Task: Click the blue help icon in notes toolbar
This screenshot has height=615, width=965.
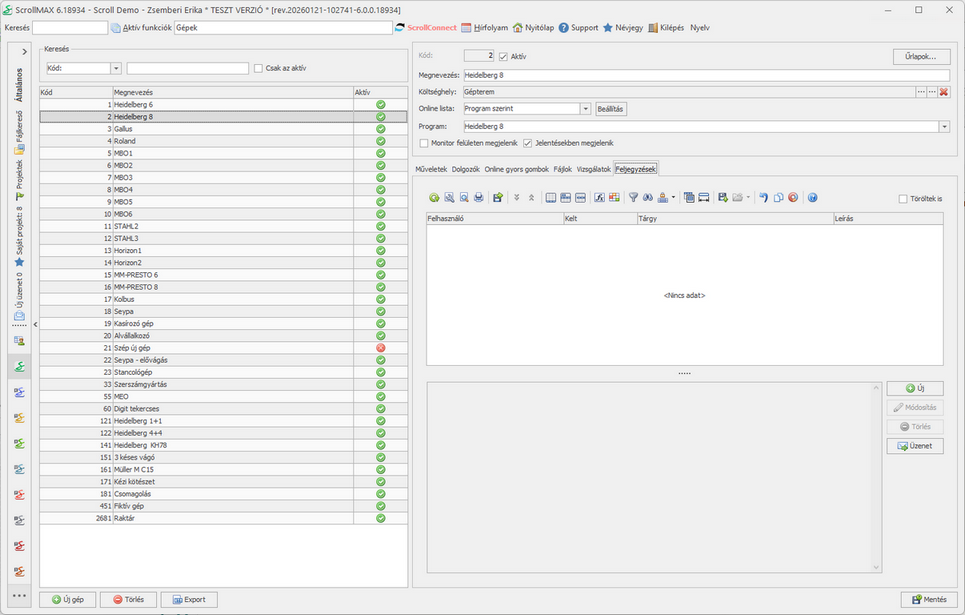Action: click(812, 198)
